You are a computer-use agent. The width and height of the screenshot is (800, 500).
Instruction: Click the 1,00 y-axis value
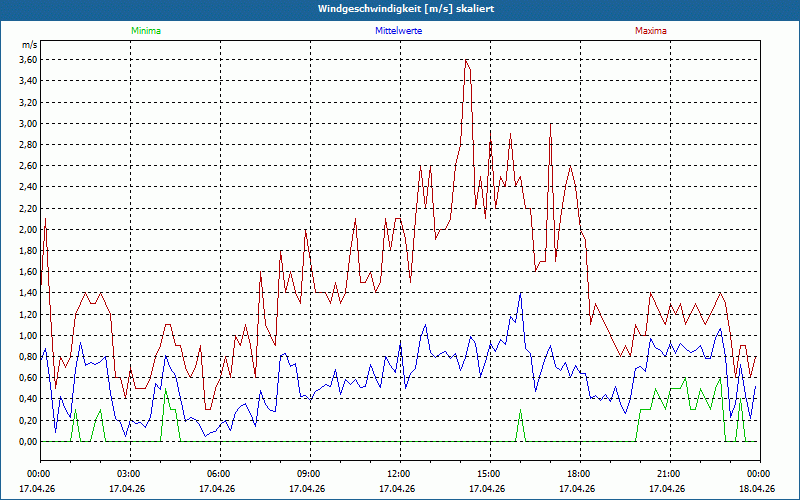point(28,336)
